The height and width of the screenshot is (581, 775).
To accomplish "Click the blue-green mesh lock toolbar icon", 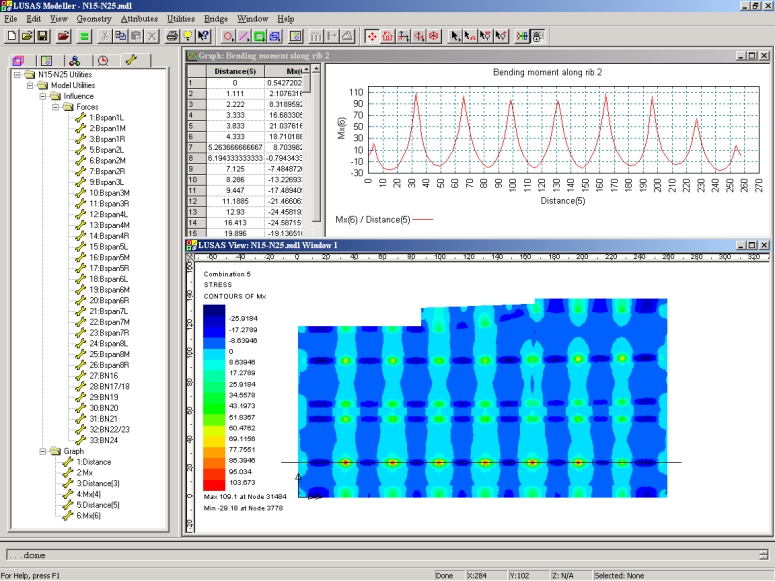I will tap(522, 36).
